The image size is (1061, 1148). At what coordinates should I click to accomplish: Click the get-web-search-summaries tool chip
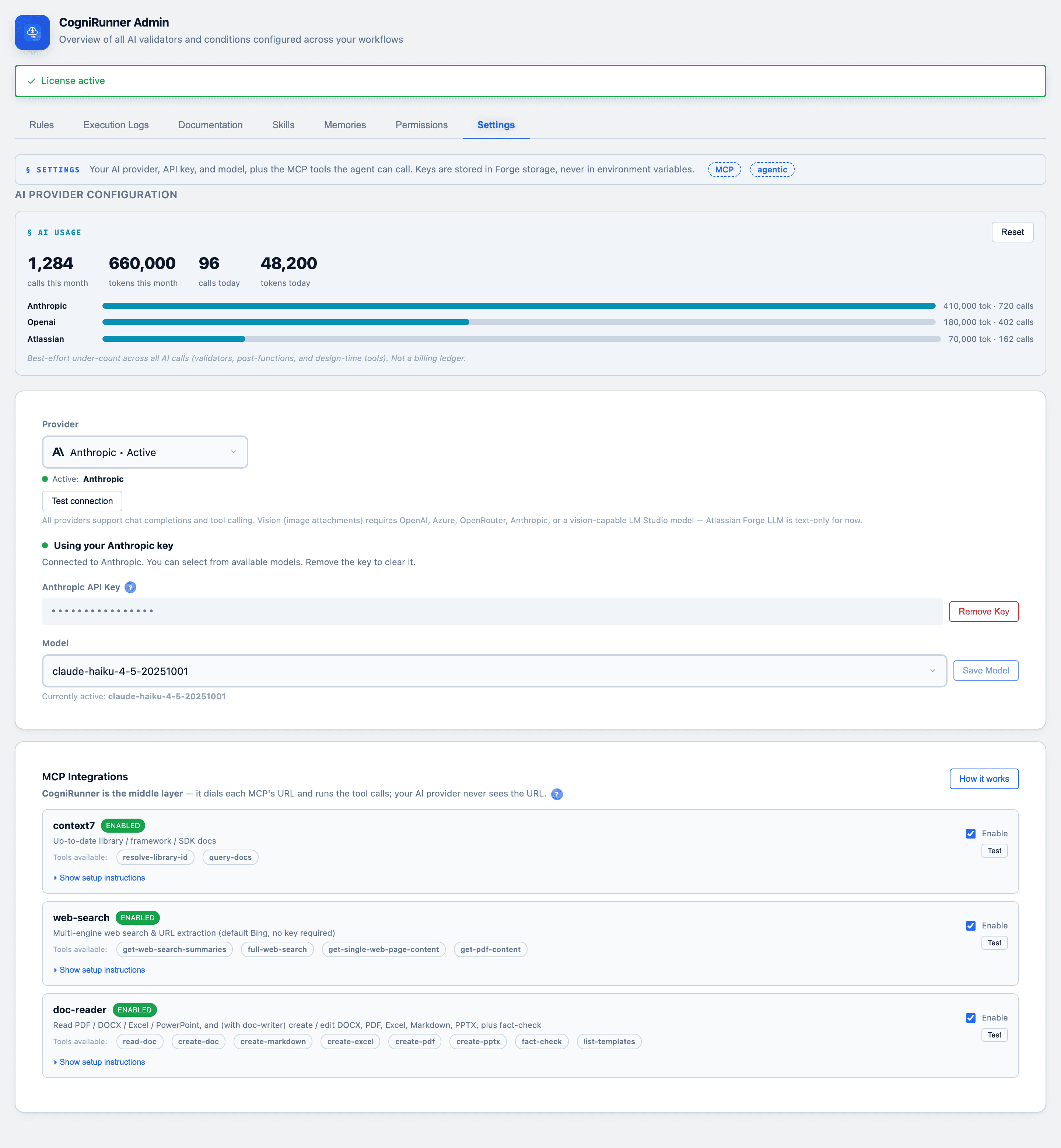tap(175, 949)
